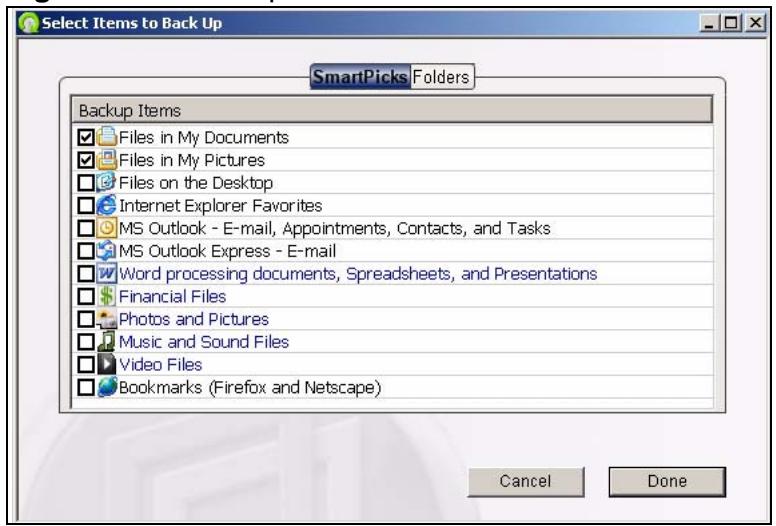The image size is (776, 526).
Task: Switch to the SmartPicks tab
Action: pos(360,77)
